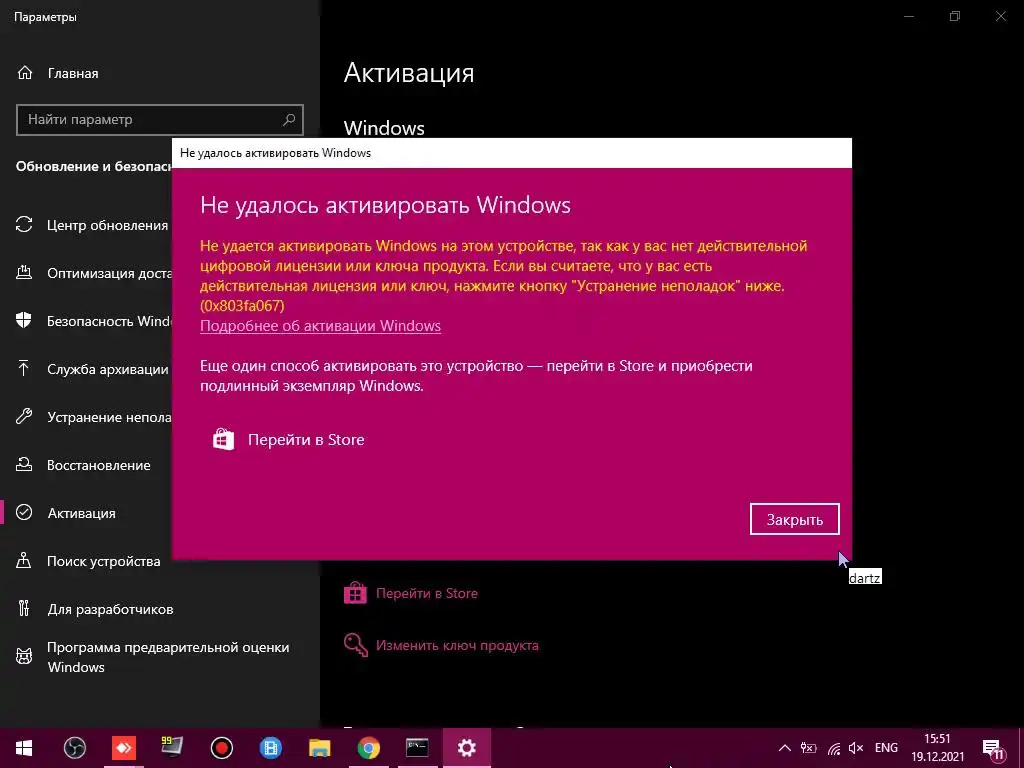Click Перейти в Store link below dialog

pyautogui.click(x=426, y=593)
